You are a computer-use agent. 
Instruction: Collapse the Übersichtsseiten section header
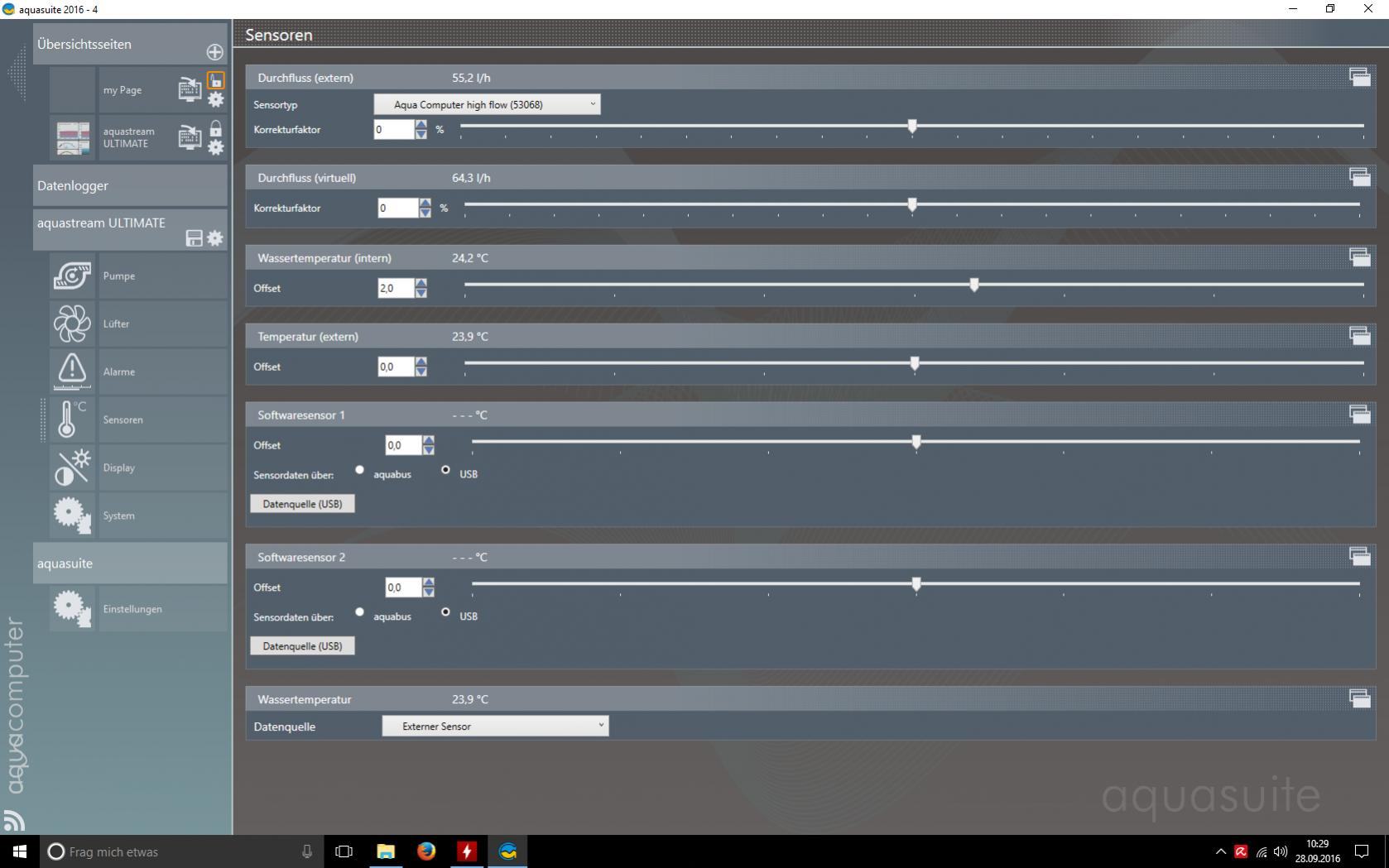pyautogui.click(x=130, y=45)
